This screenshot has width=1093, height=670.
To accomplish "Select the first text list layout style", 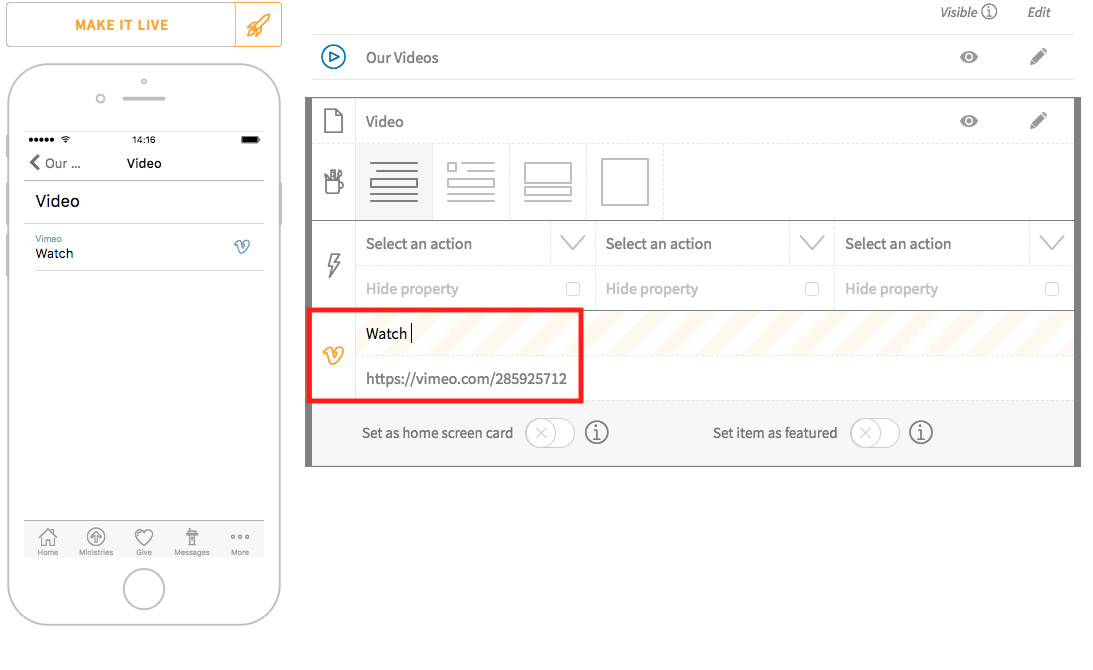I will [393, 181].
